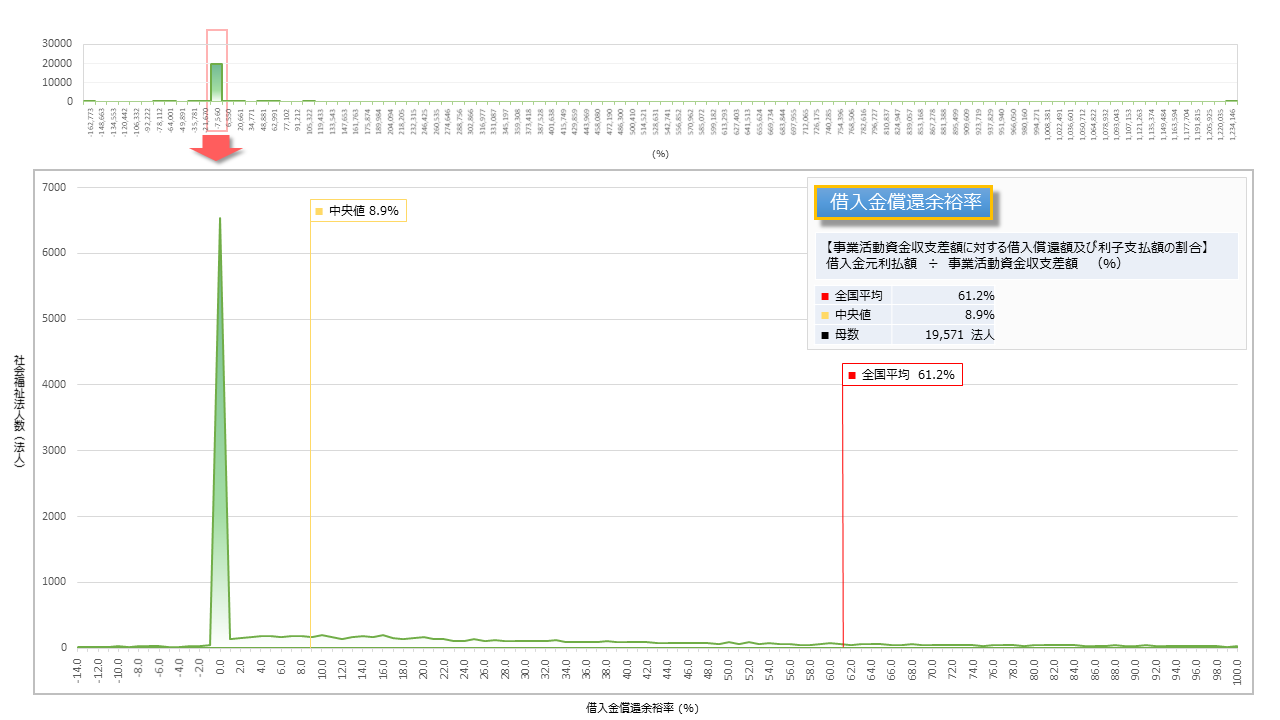Click the 30000 label on overview chart
The height and width of the screenshot is (720, 1280).
click(57, 44)
